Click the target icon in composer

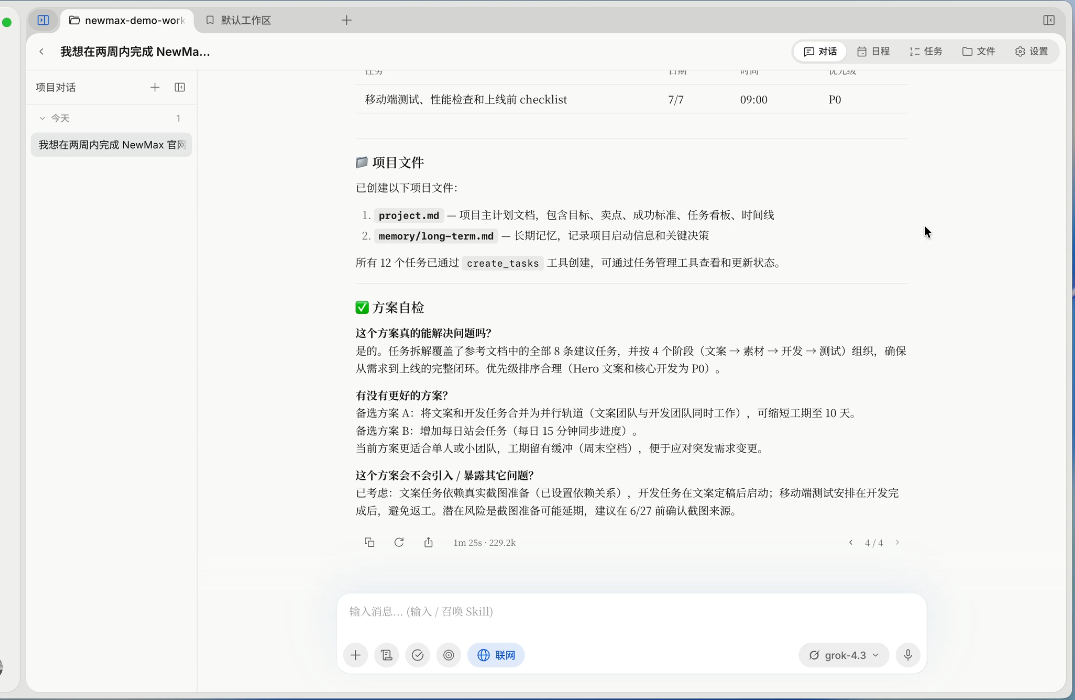[x=448, y=655]
